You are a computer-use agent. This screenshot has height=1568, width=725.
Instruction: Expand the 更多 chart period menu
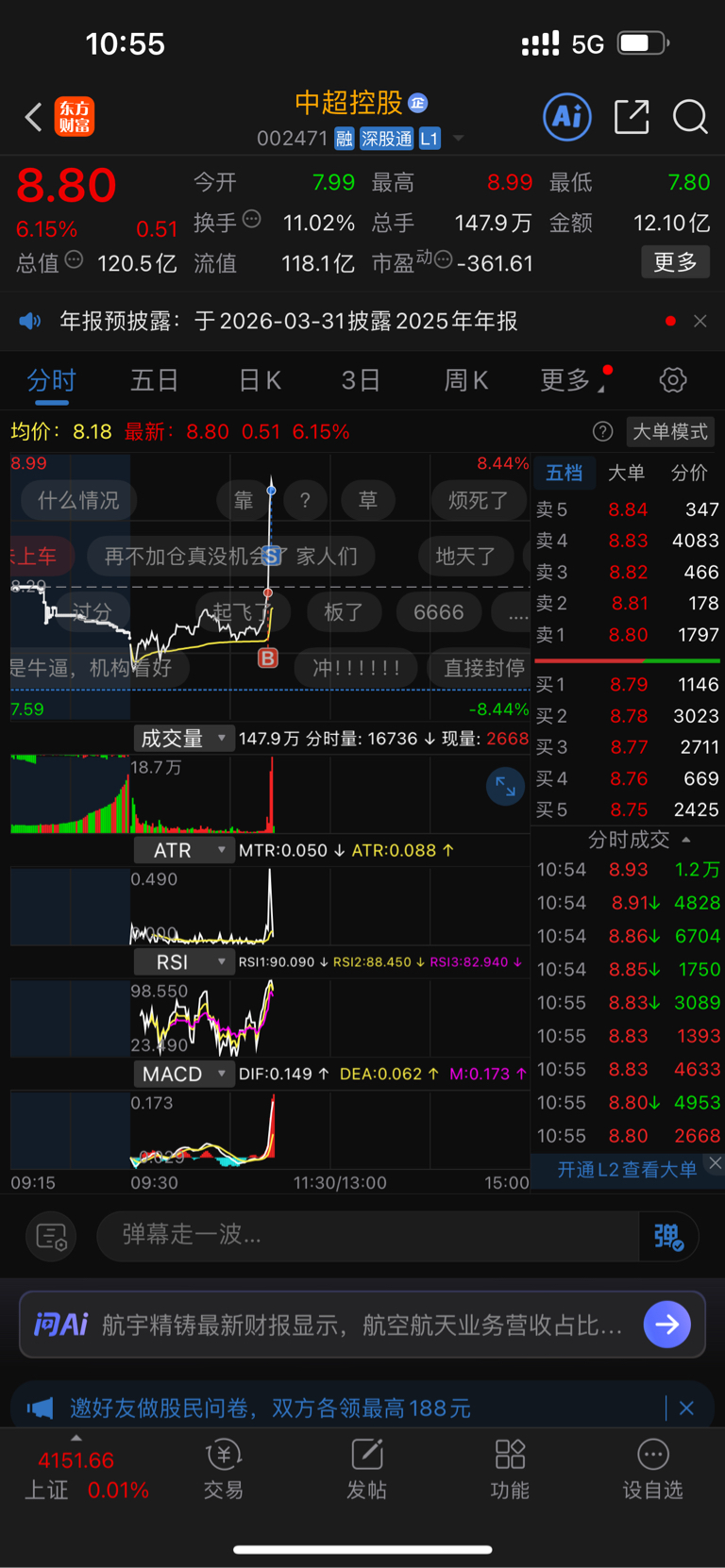(x=572, y=380)
